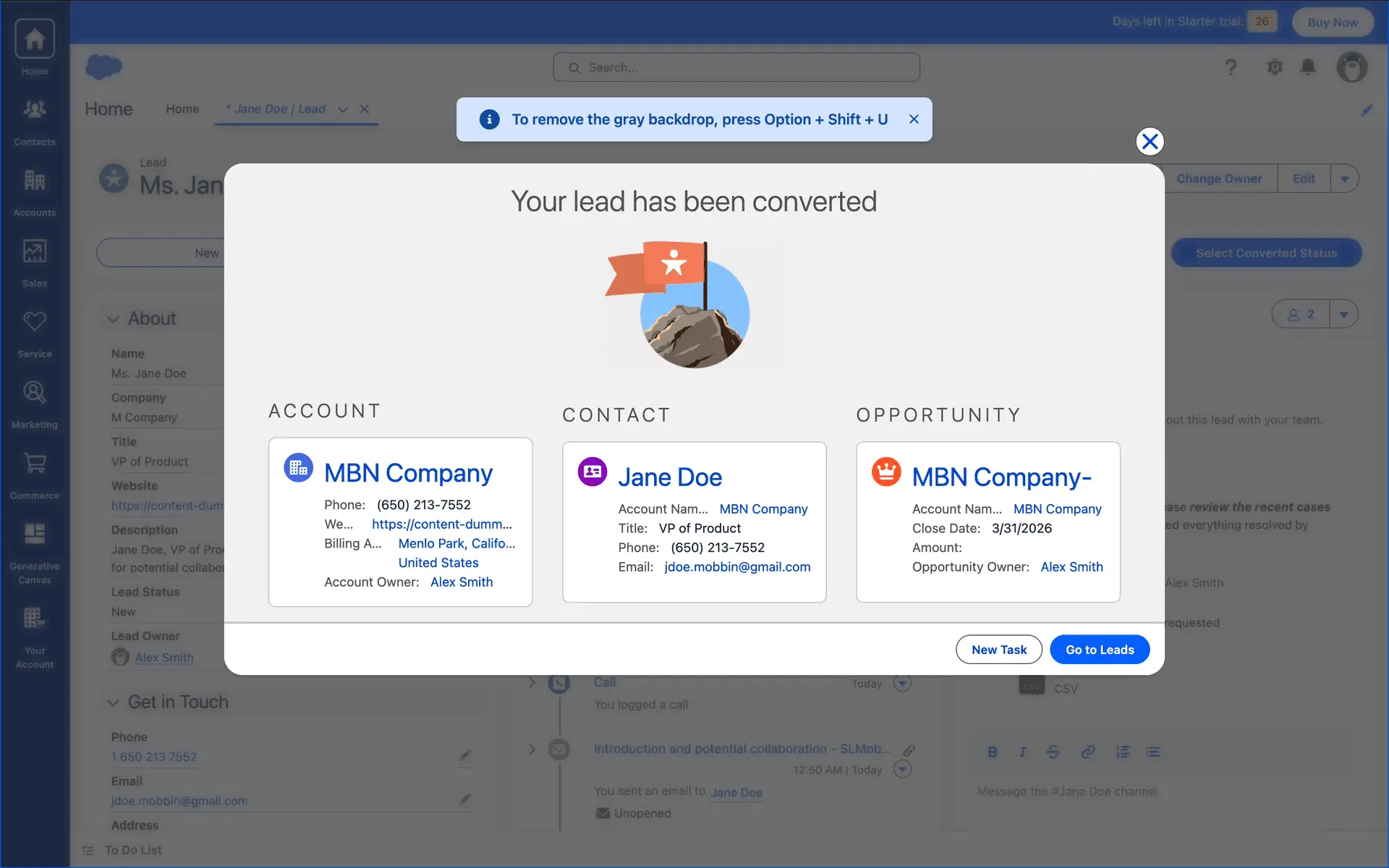Switch to the Home tab
This screenshot has width=1389, height=868.
(x=182, y=109)
